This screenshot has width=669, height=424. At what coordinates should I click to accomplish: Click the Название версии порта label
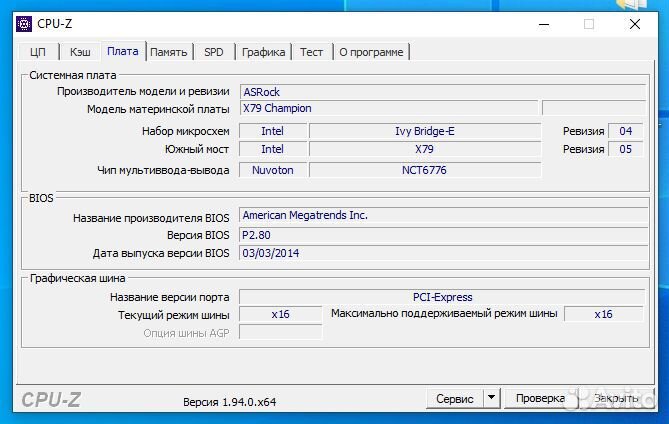click(170, 297)
